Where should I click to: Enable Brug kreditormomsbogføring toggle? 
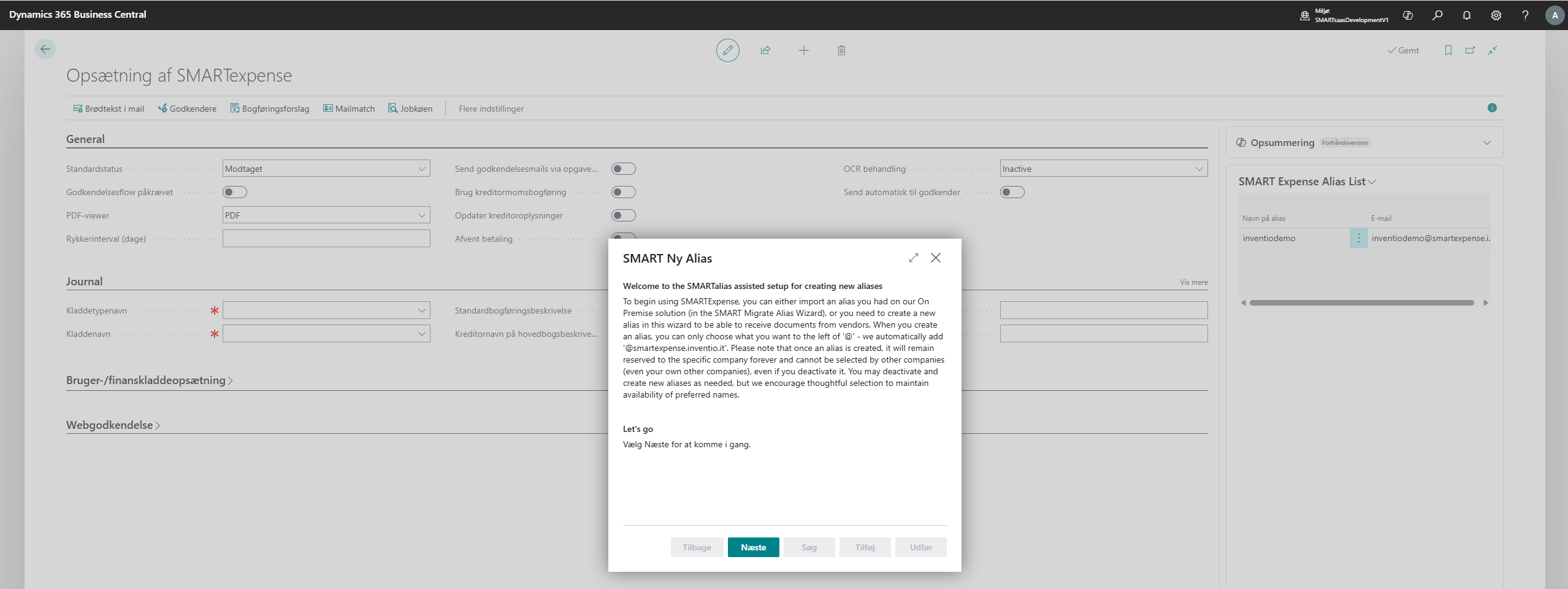click(623, 192)
